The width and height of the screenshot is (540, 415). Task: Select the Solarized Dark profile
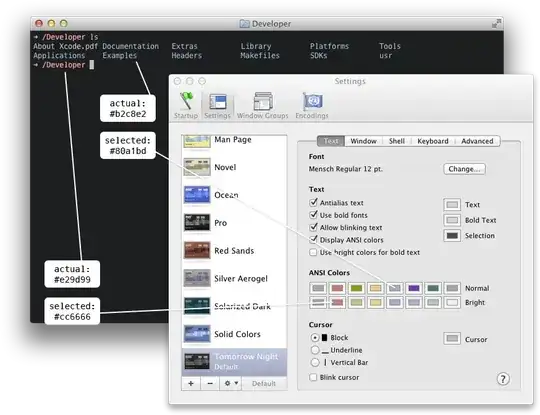234,306
